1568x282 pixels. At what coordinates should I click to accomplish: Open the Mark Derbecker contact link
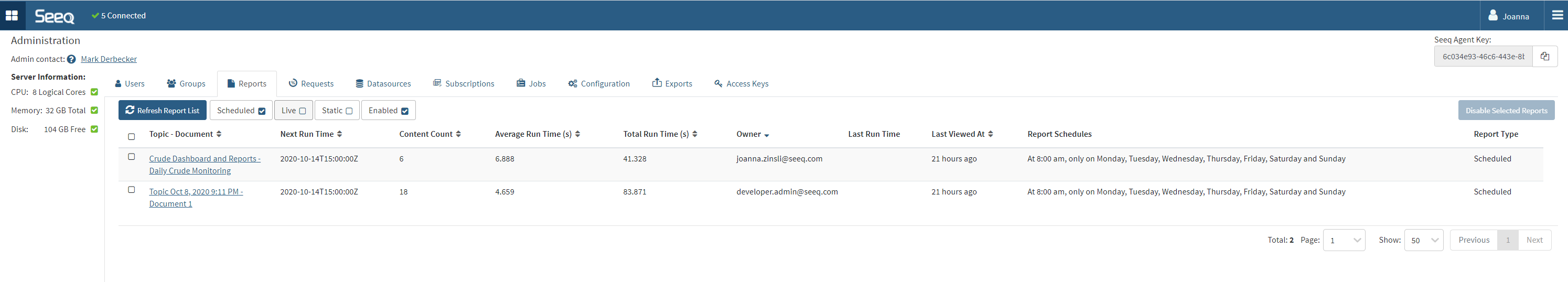click(x=109, y=59)
